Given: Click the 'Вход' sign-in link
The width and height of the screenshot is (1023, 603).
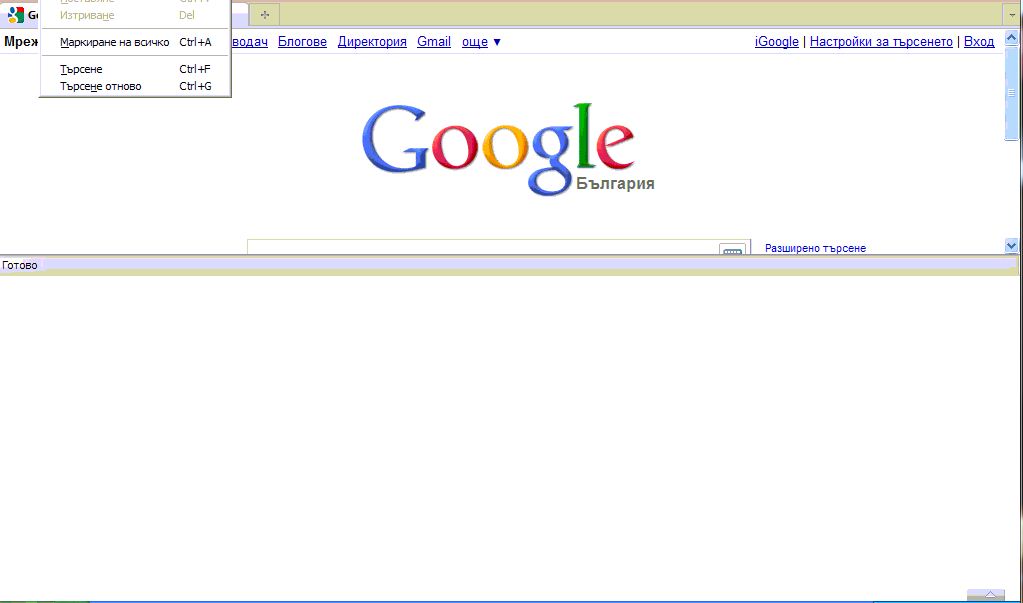Looking at the screenshot, I should (x=979, y=42).
